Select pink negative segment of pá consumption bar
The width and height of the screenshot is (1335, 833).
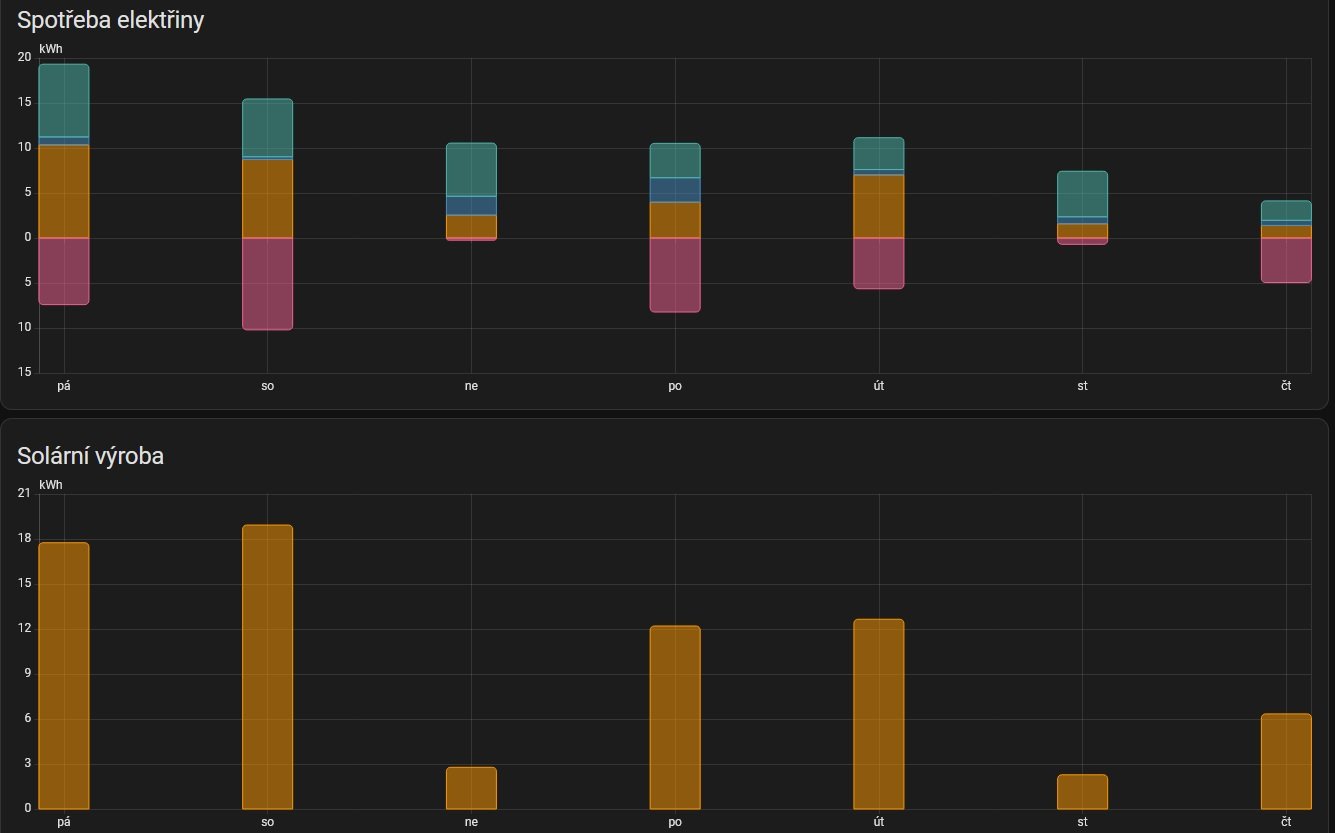point(64,271)
